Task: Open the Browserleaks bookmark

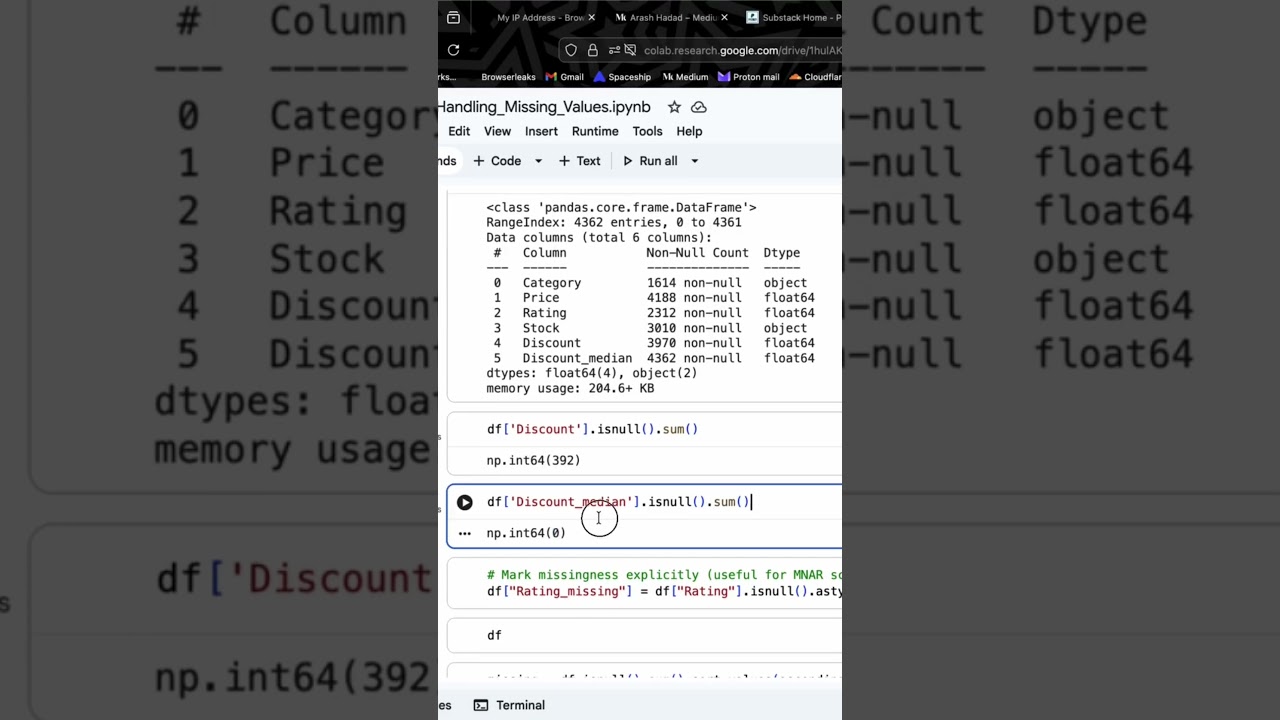Action: point(508,77)
